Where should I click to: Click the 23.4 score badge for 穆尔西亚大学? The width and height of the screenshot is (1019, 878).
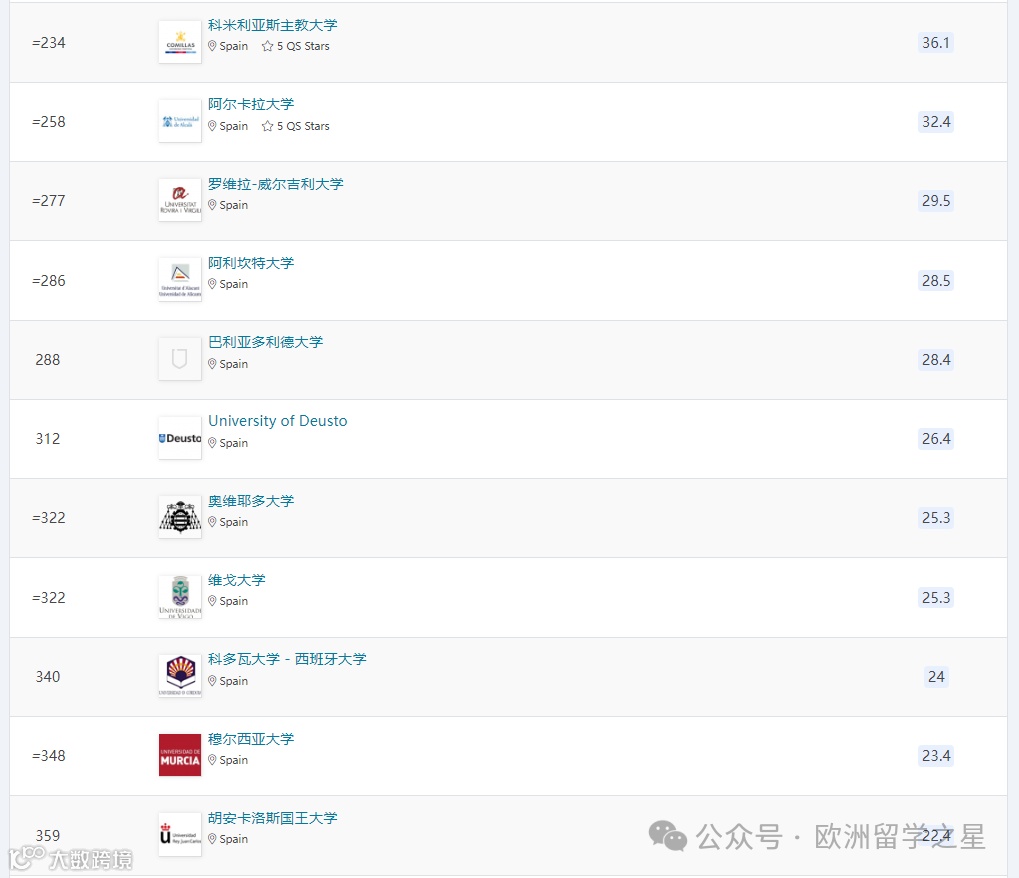(935, 755)
